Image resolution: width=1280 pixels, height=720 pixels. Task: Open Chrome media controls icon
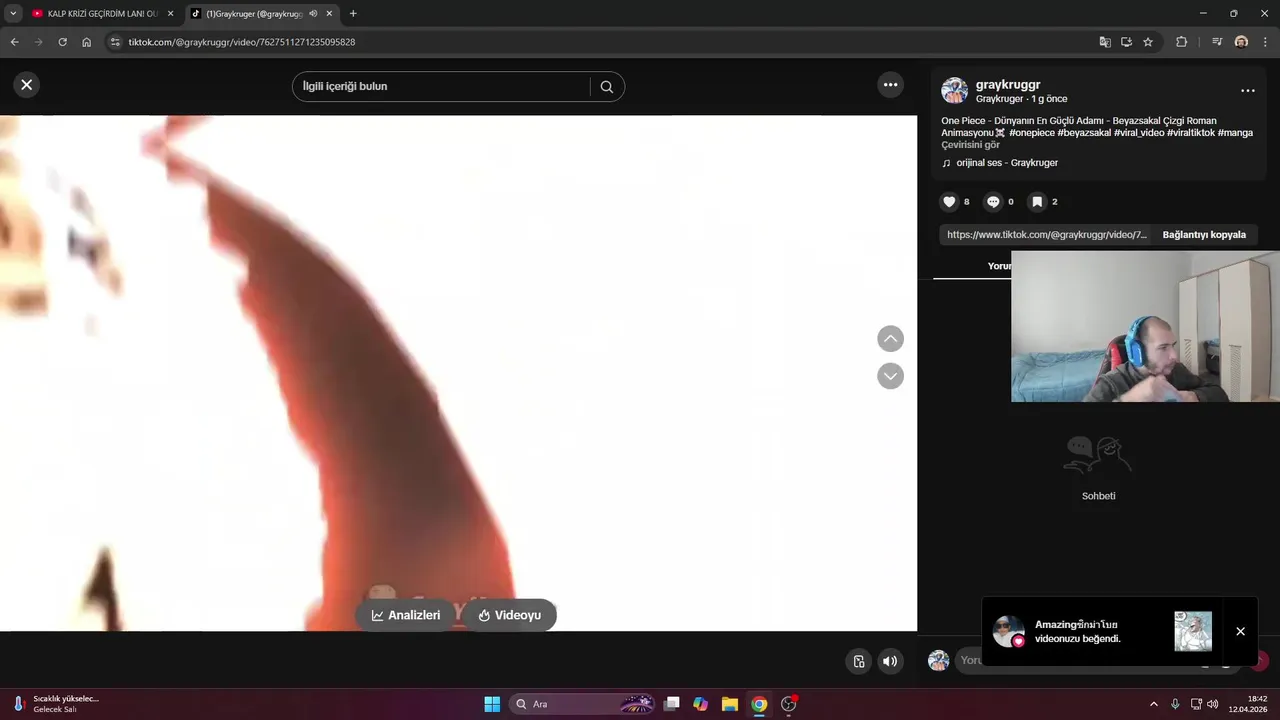pyautogui.click(x=1217, y=42)
